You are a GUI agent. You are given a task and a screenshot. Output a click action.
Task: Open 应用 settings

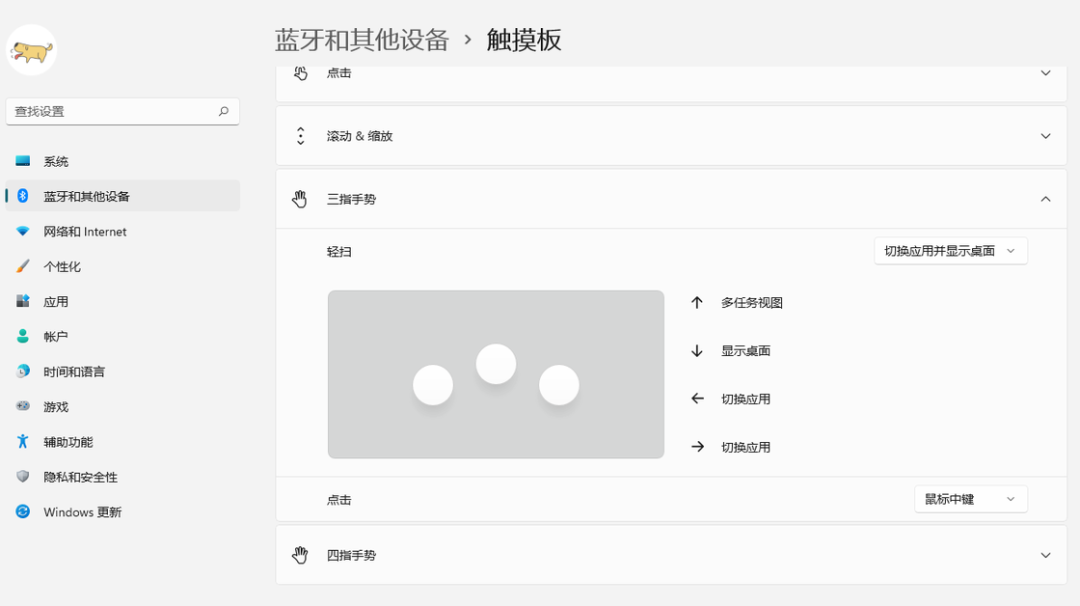tap(123, 302)
